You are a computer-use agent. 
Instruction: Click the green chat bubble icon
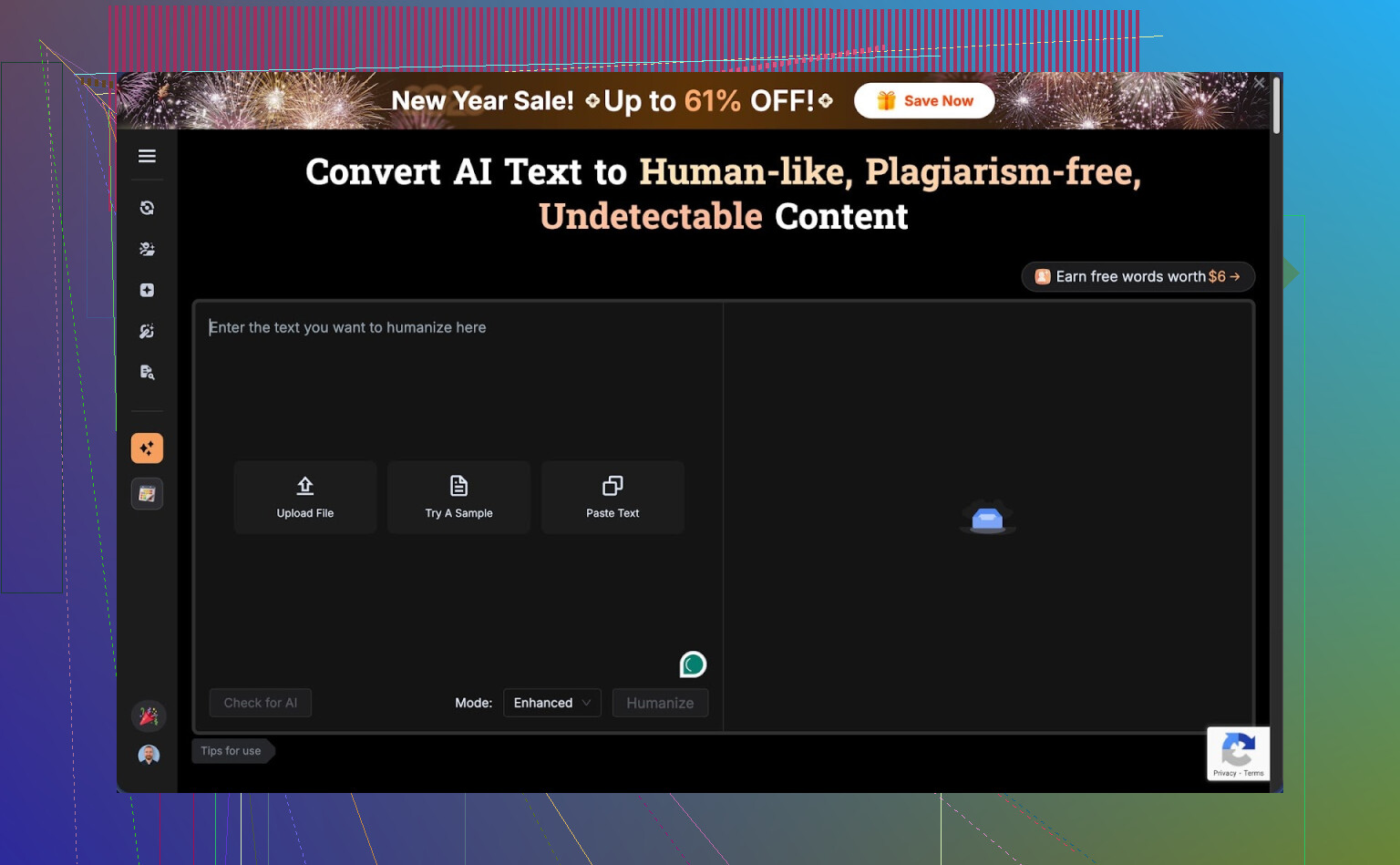(693, 664)
